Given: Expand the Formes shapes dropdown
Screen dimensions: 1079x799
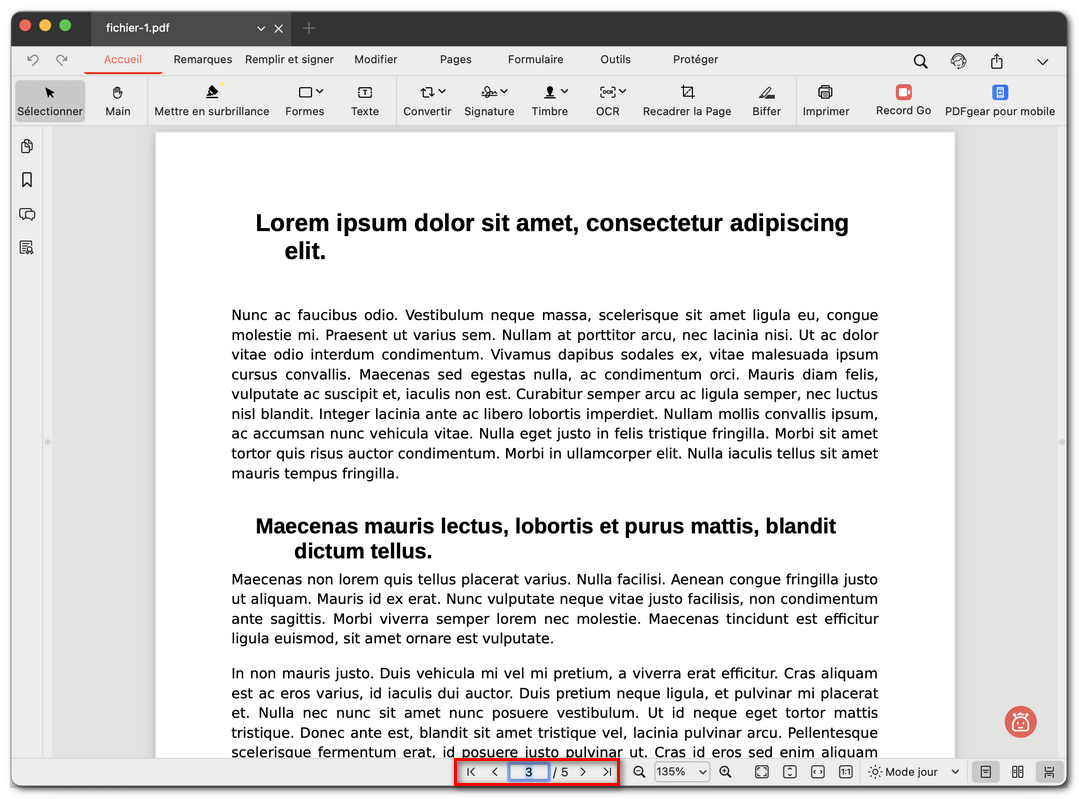Looking at the screenshot, I should click(x=305, y=100).
